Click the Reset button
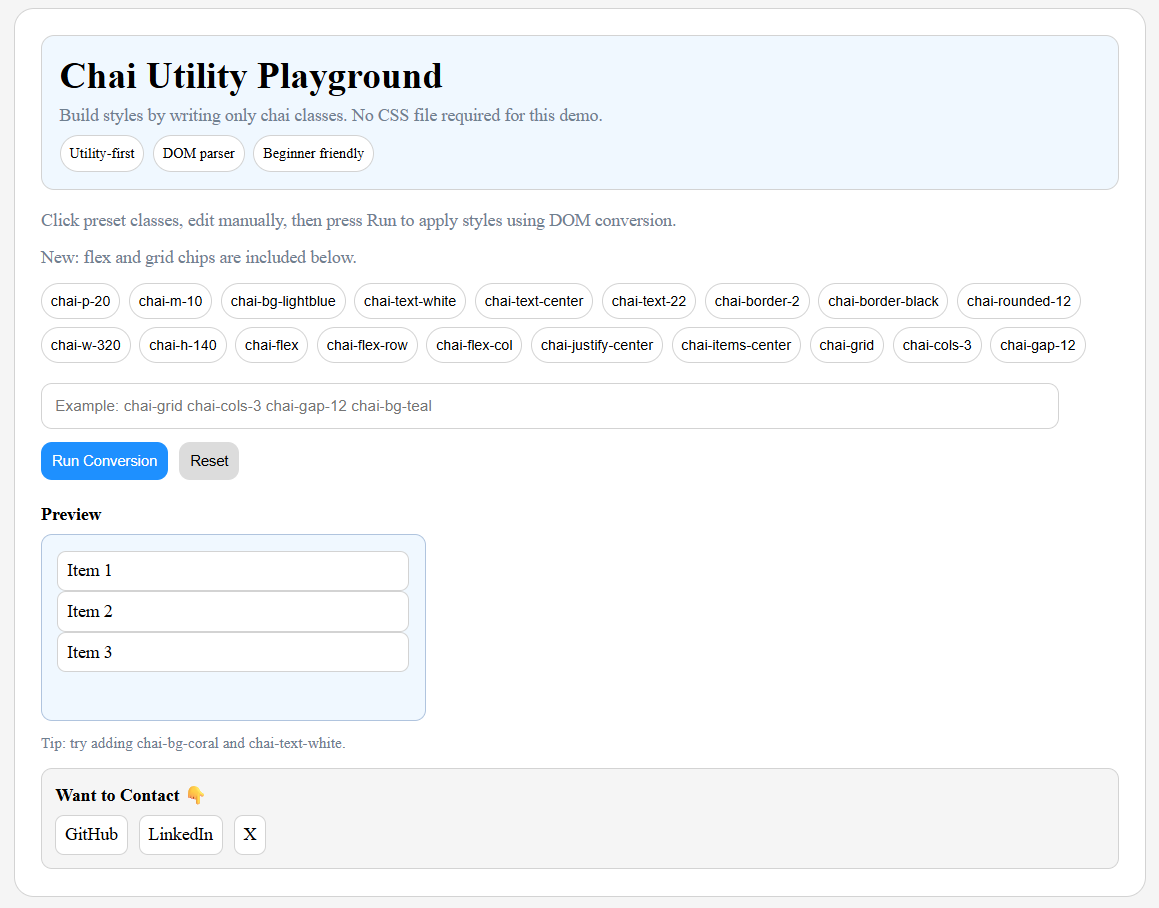This screenshot has height=908, width=1159. coord(209,461)
